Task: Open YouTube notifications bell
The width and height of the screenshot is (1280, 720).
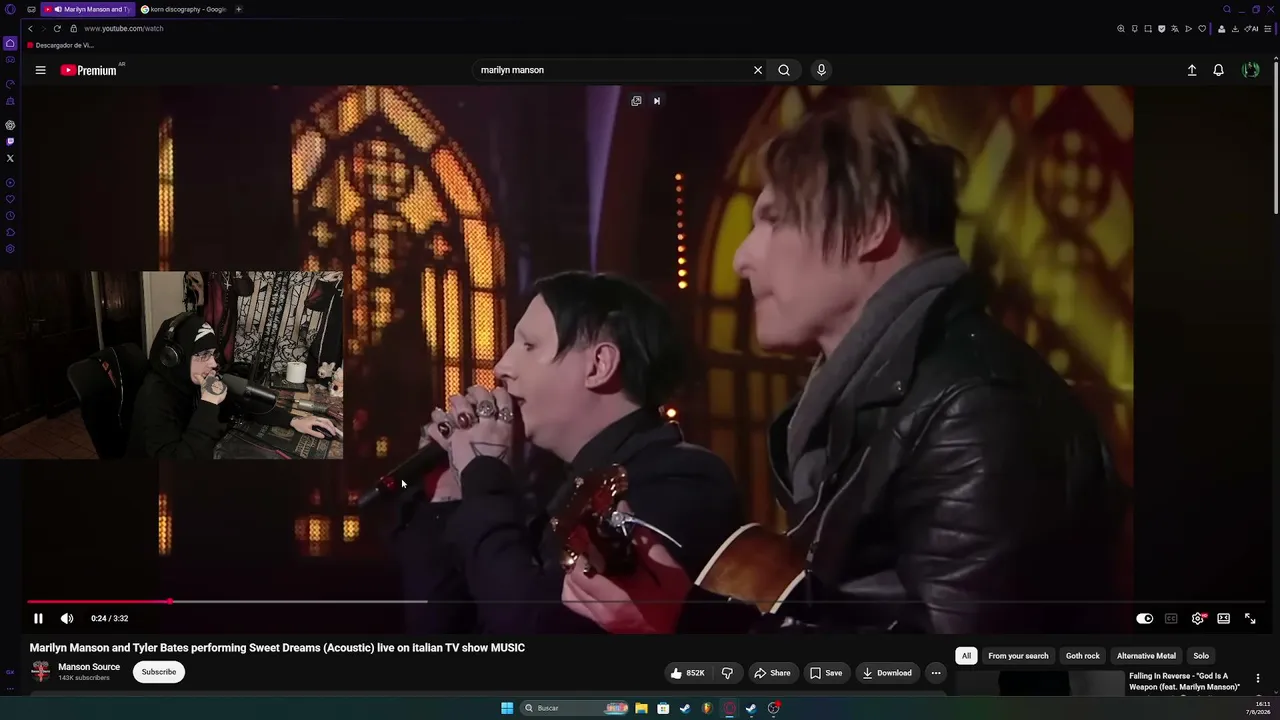Action: point(1218,70)
